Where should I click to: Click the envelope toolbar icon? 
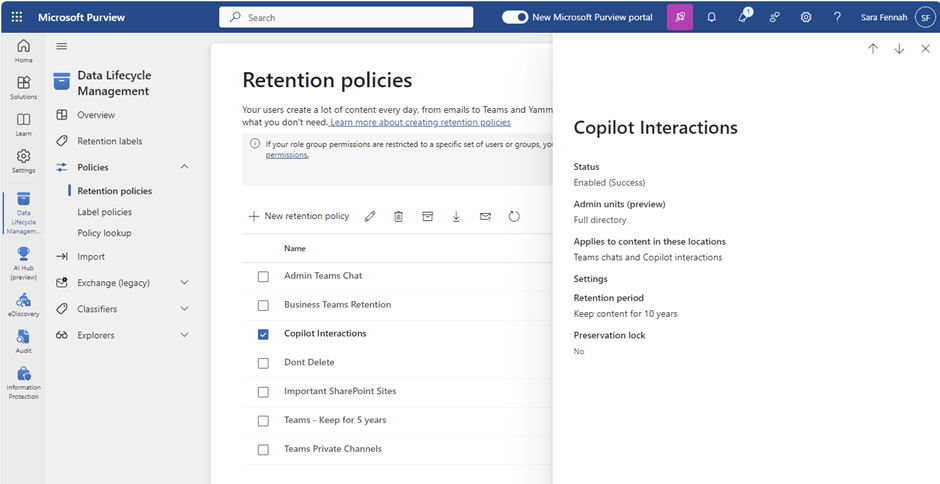pos(486,217)
